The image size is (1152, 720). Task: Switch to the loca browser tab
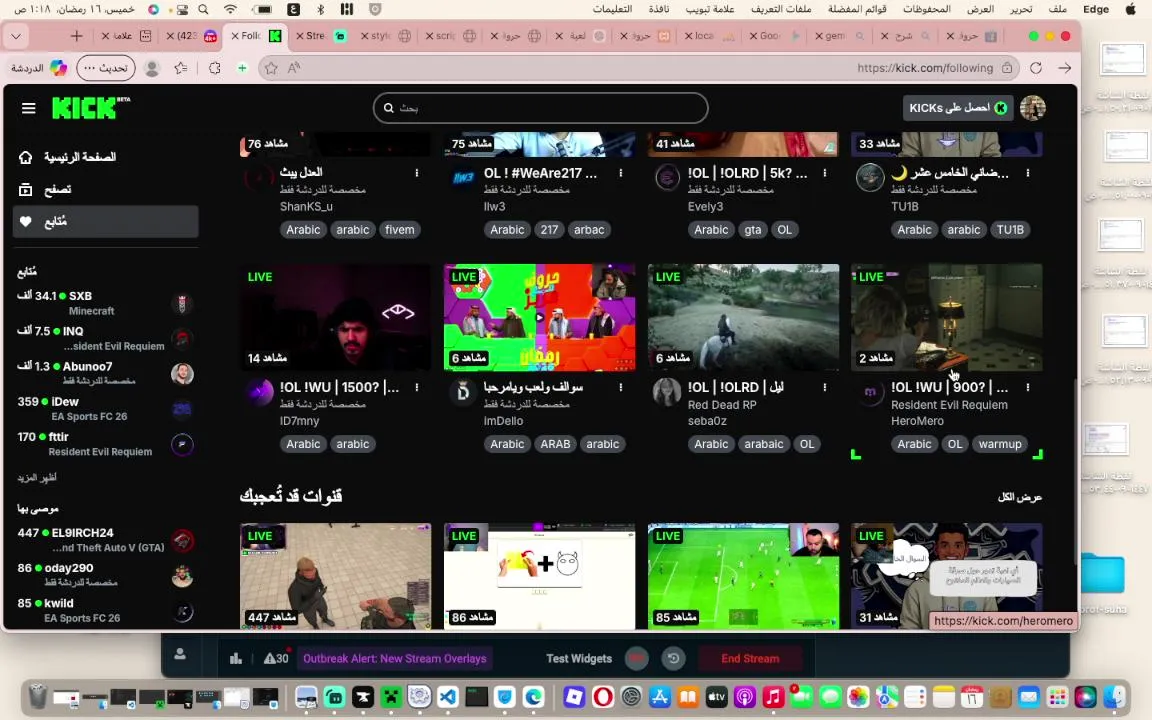(x=709, y=35)
